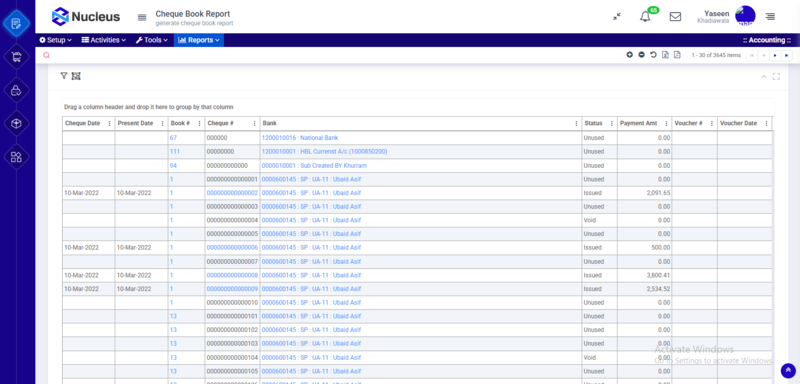800x384 pixels.
Task: Open Payment Amt column options menu
Action: (666, 123)
